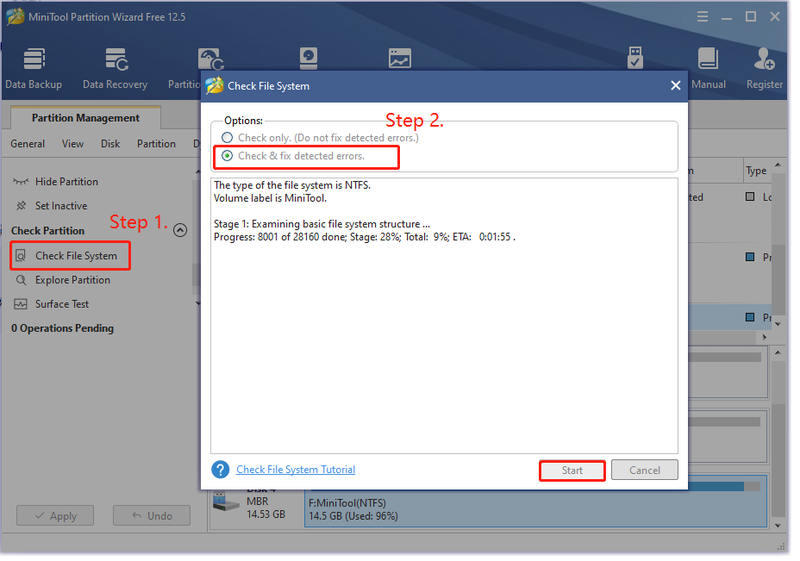This screenshot has height=561, width=800.
Task: Open Partition Recovery toolbar icon
Action: (x=210, y=60)
